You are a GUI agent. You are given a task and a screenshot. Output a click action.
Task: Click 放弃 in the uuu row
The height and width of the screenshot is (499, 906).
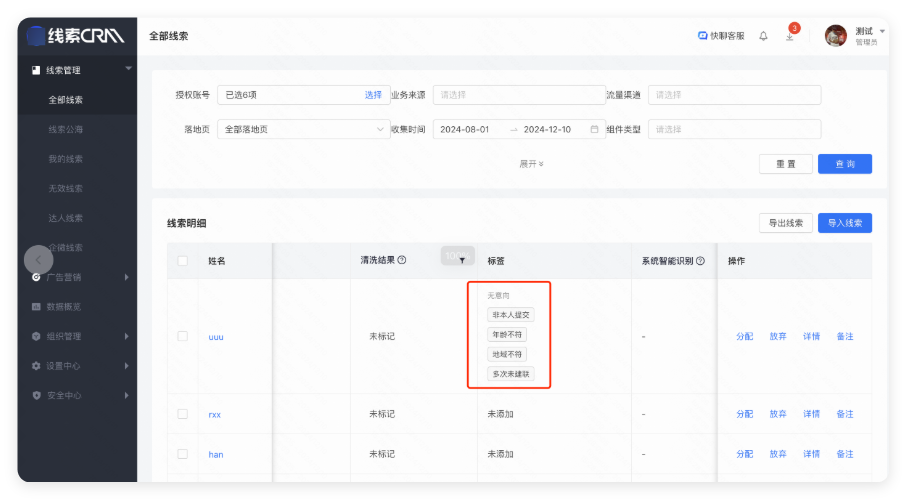coord(778,336)
